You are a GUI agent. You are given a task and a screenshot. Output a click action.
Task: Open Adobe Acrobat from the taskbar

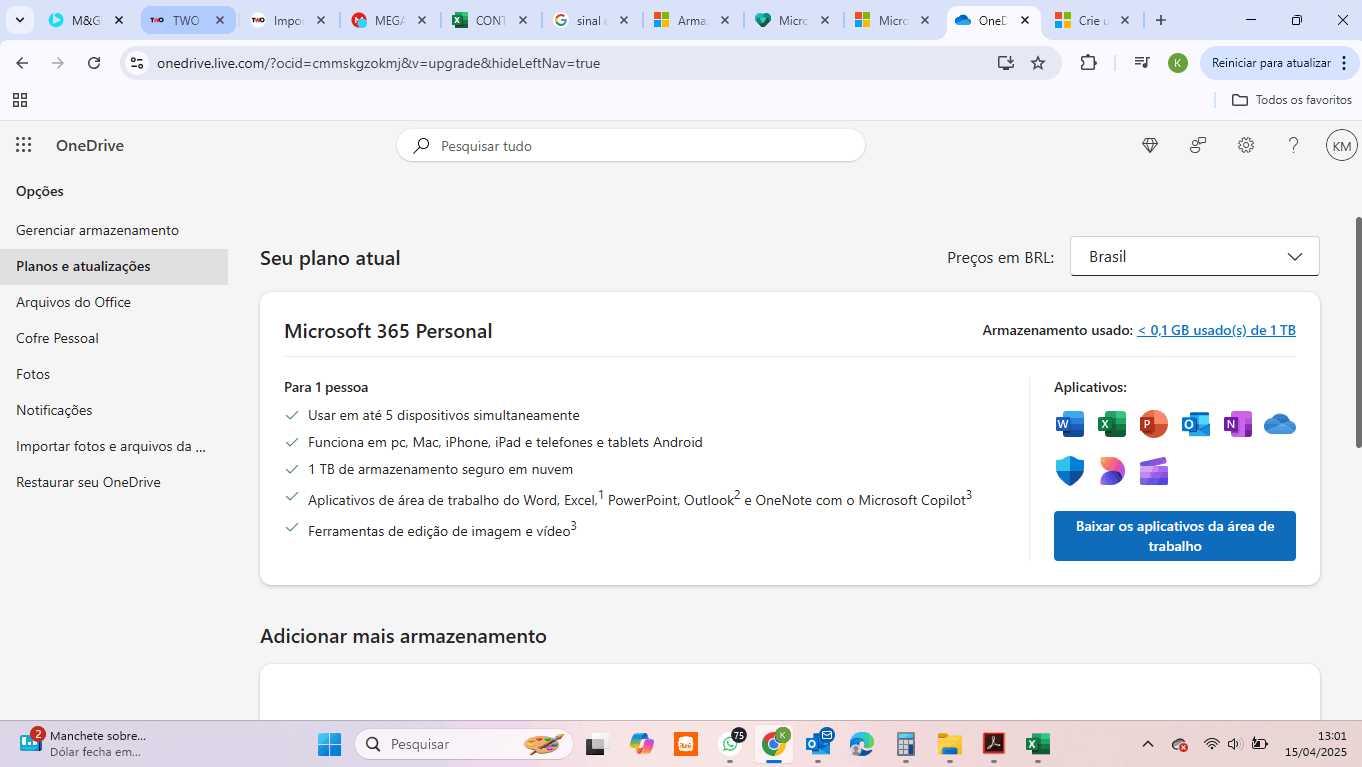[993, 744]
